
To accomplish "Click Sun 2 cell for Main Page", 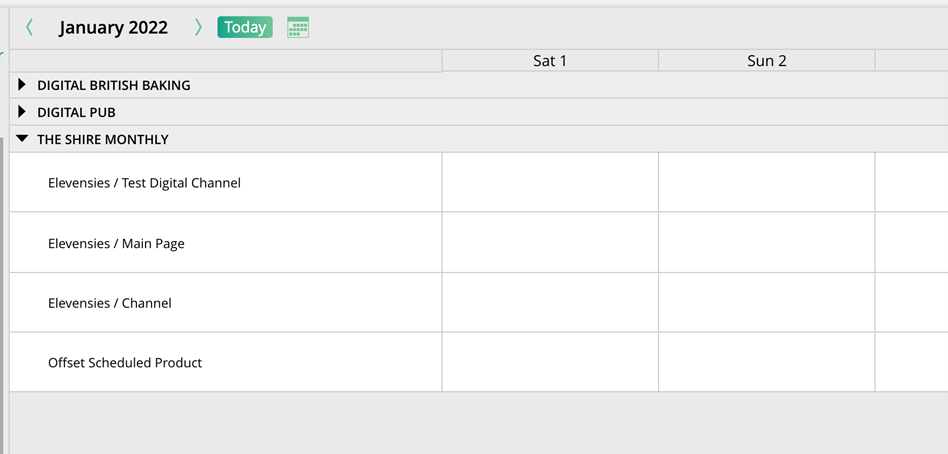I will [766, 243].
